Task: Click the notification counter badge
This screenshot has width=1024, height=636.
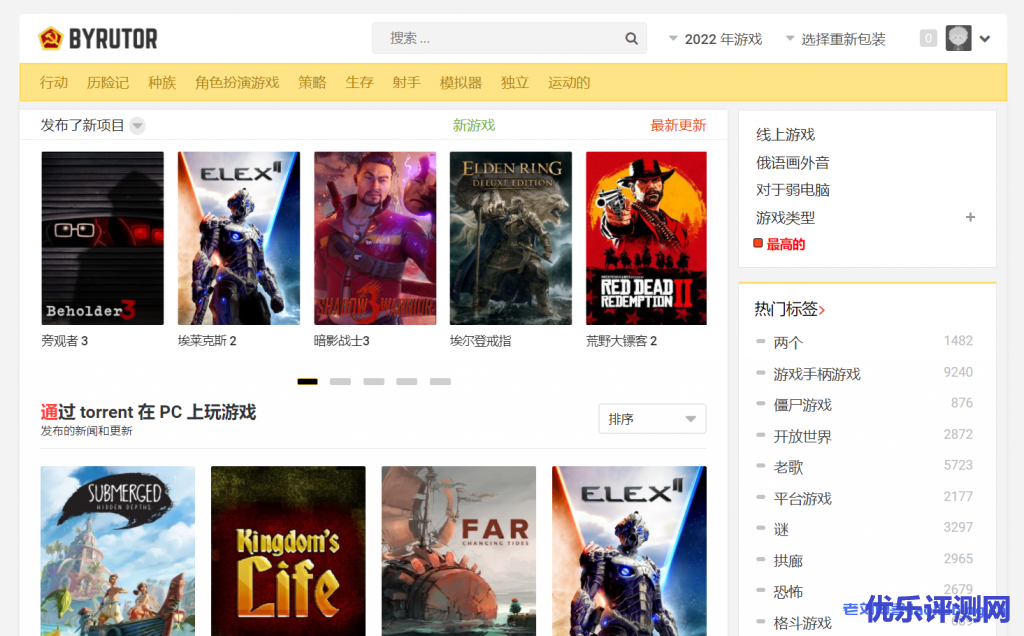Action: [928, 39]
